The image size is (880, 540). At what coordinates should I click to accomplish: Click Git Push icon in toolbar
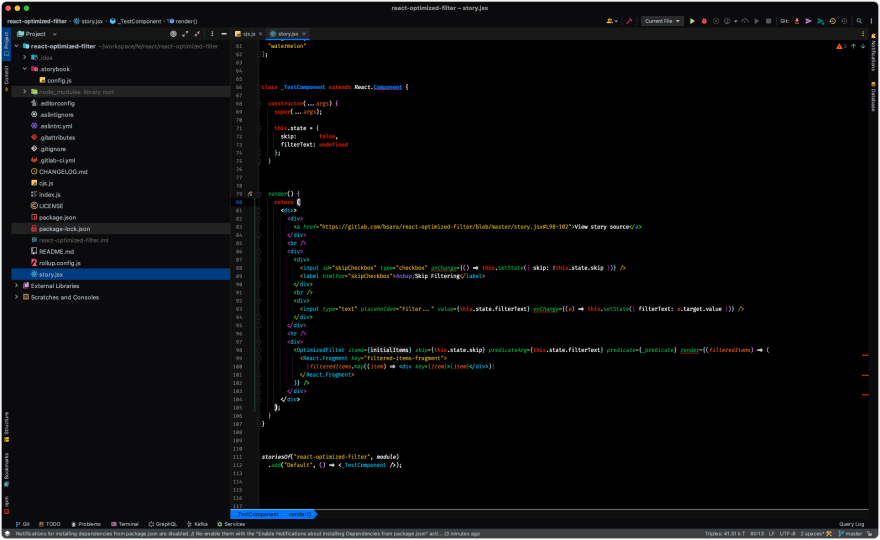pos(821,21)
